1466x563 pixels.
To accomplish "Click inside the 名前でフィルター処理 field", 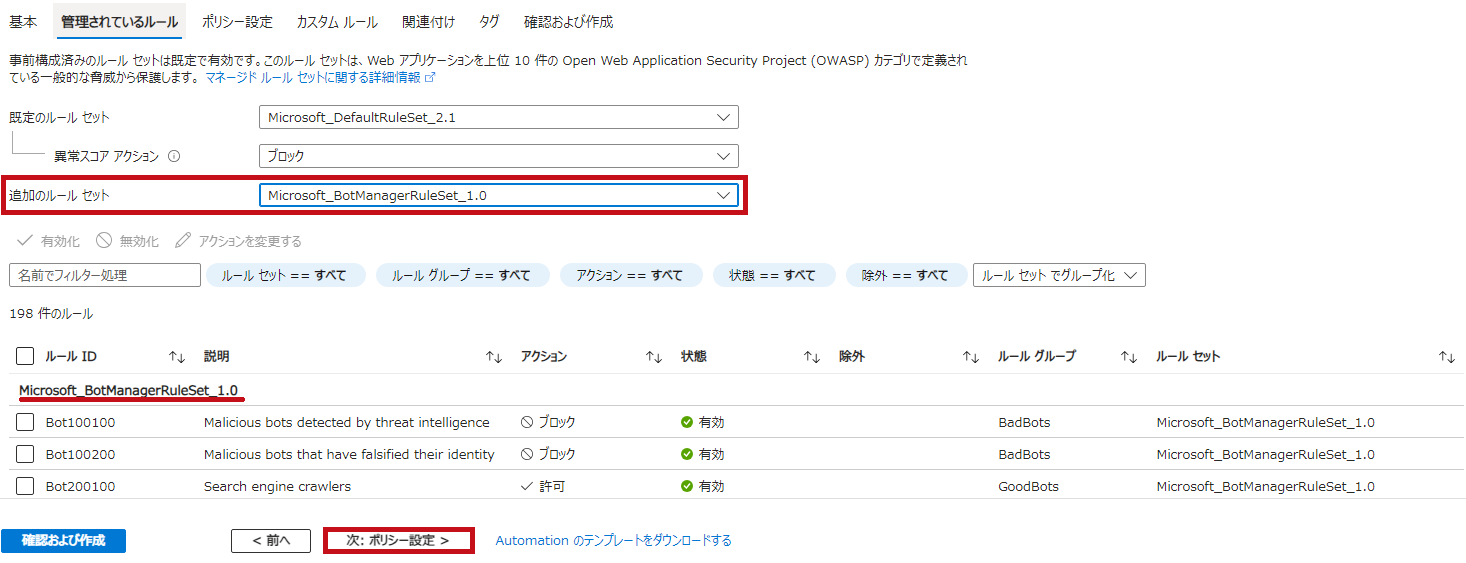I will coord(105,275).
